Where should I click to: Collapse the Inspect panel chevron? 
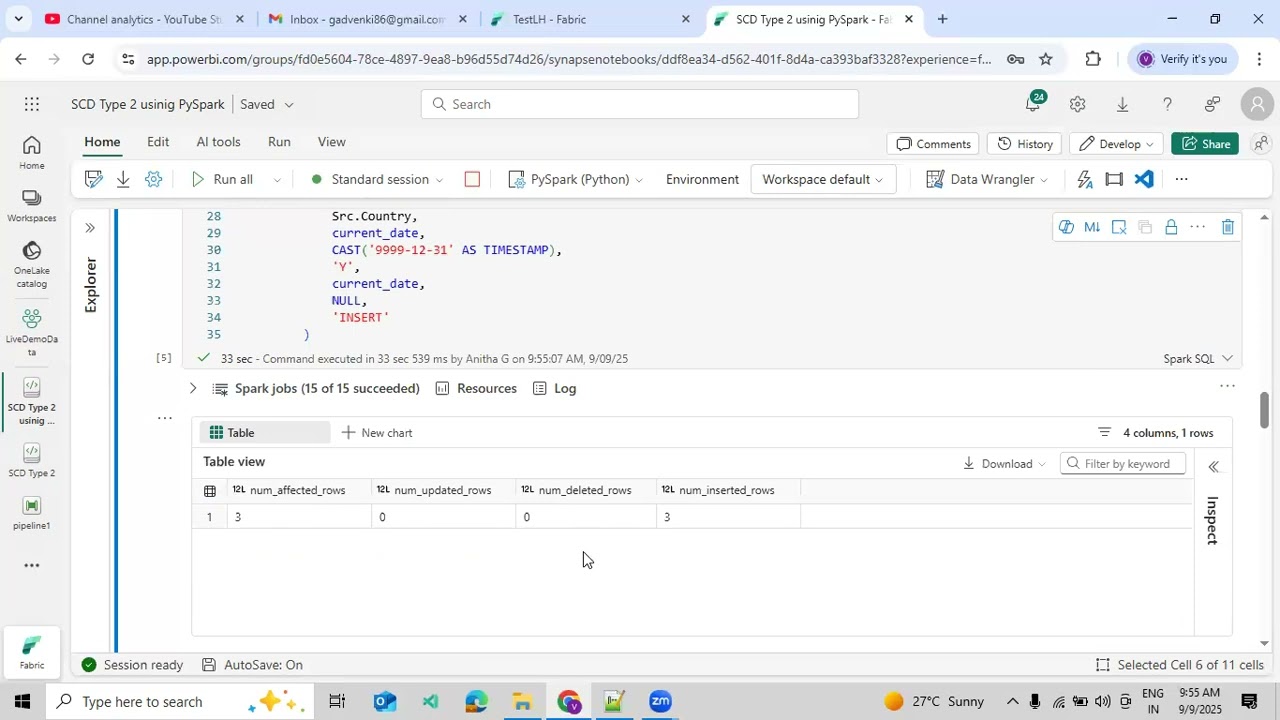pyautogui.click(x=1213, y=467)
